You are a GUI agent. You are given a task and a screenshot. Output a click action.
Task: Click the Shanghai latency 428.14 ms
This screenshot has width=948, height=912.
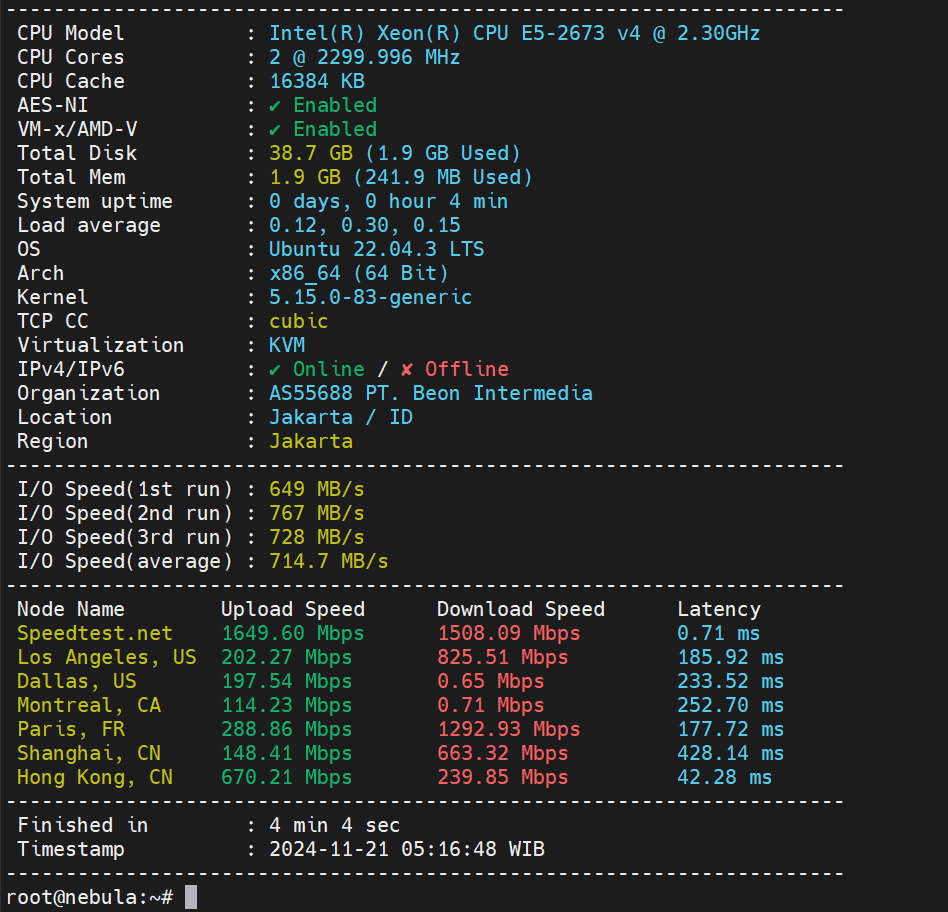731,754
